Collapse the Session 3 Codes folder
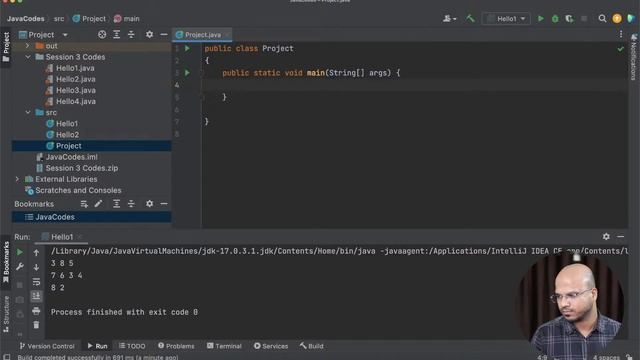Screen dimensions: 640x360 pyautogui.click(x=27, y=57)
